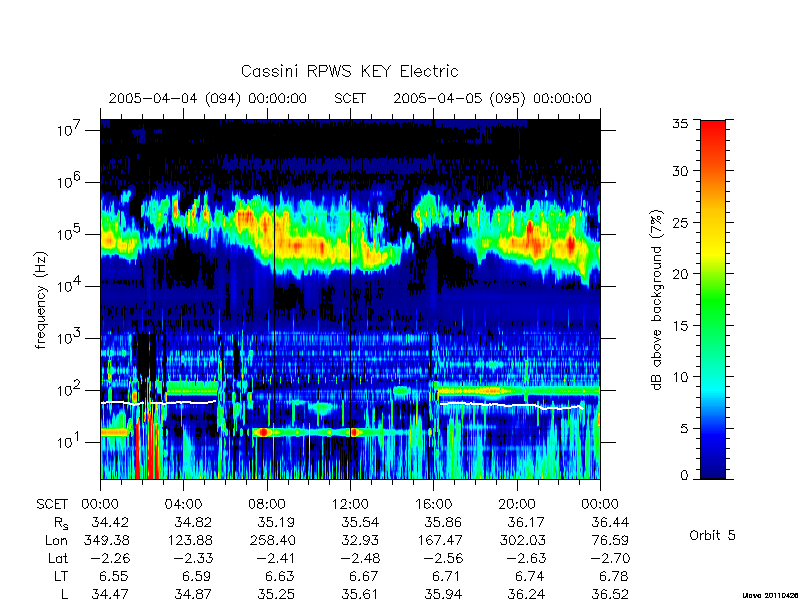Click the 10^1 frequency tick label
Screen dimensions: 800x600
pyautogui.click(x=70, y=441)
